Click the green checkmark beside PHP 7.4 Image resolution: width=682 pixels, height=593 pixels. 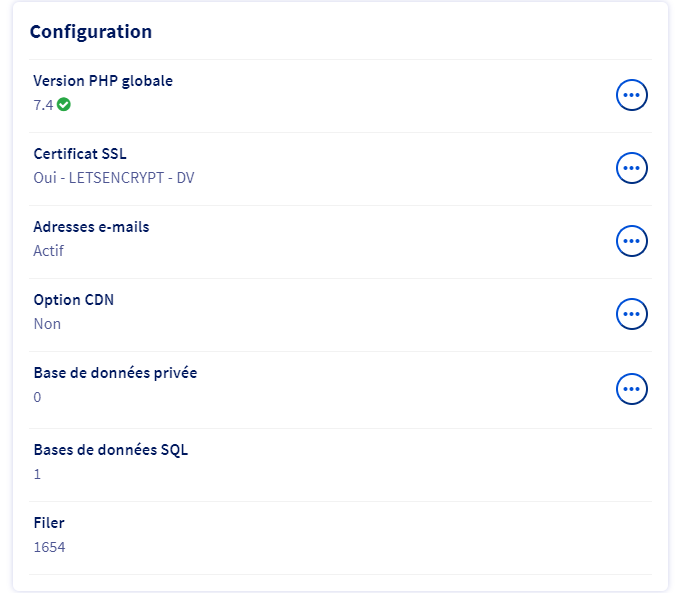(64, 104)
